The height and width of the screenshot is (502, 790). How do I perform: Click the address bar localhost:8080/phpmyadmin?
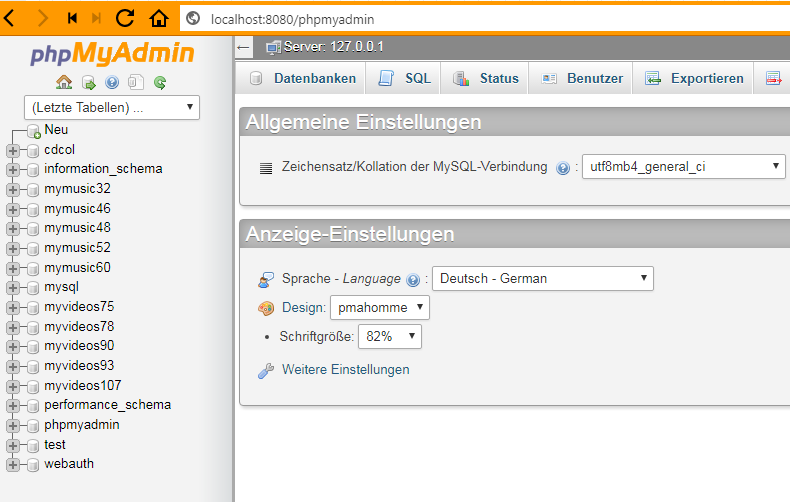pyautogui.click(x=485, y=19)
